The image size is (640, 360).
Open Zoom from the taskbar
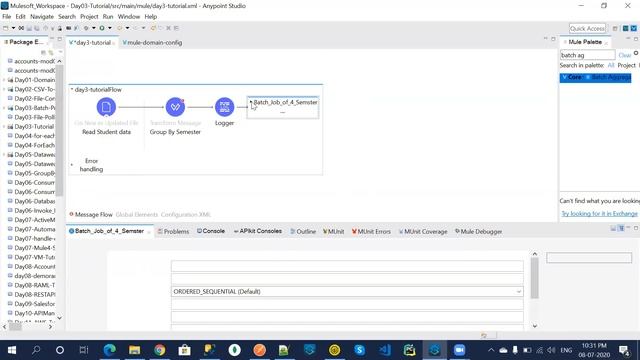pyautogui.click(x=459, y=350)
